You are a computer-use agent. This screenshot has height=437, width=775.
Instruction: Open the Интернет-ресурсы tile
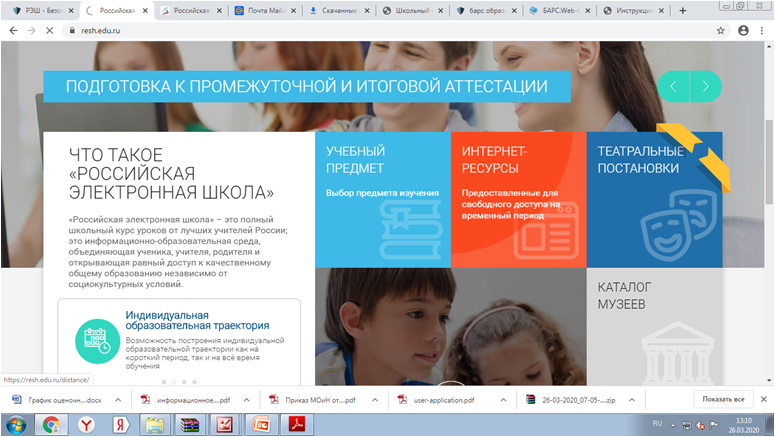(518, 200)
